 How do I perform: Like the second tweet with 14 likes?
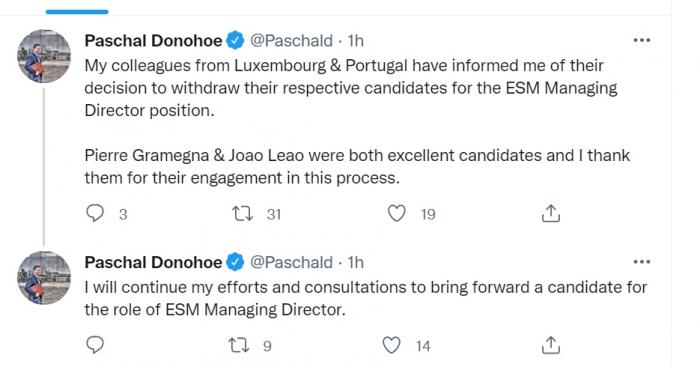coord(392,345)
